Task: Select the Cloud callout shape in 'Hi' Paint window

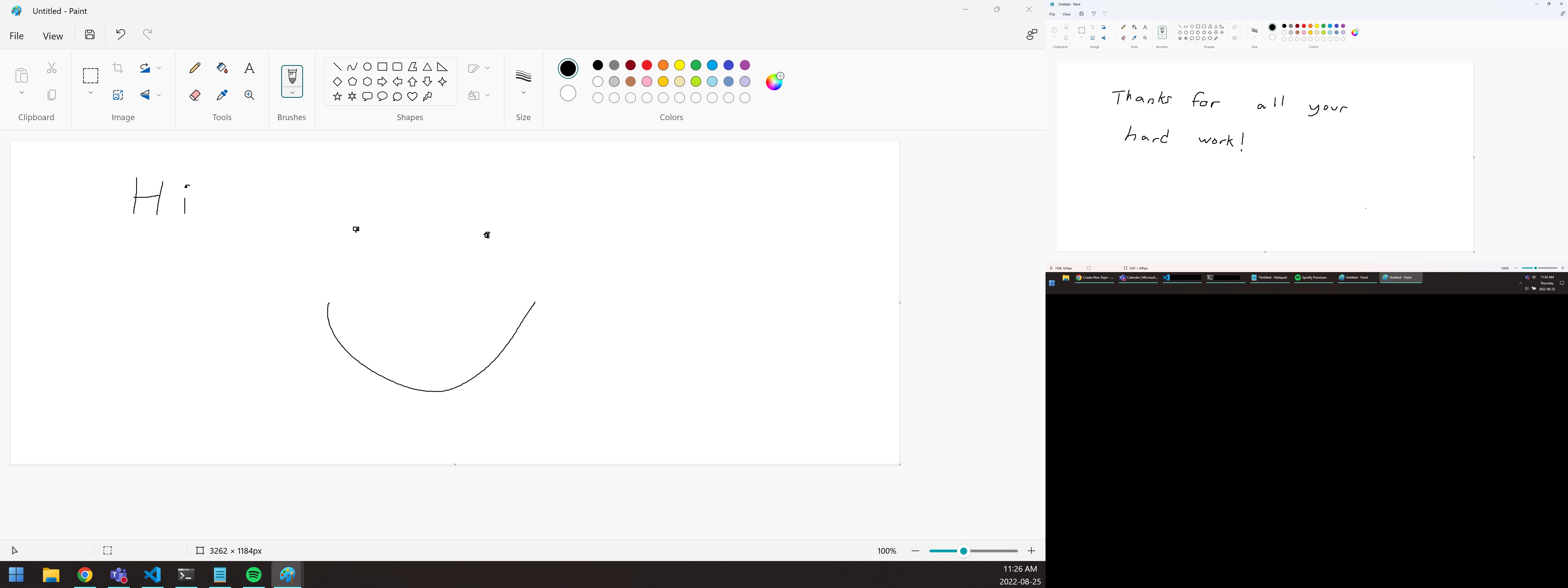Action: coord(397,96)
